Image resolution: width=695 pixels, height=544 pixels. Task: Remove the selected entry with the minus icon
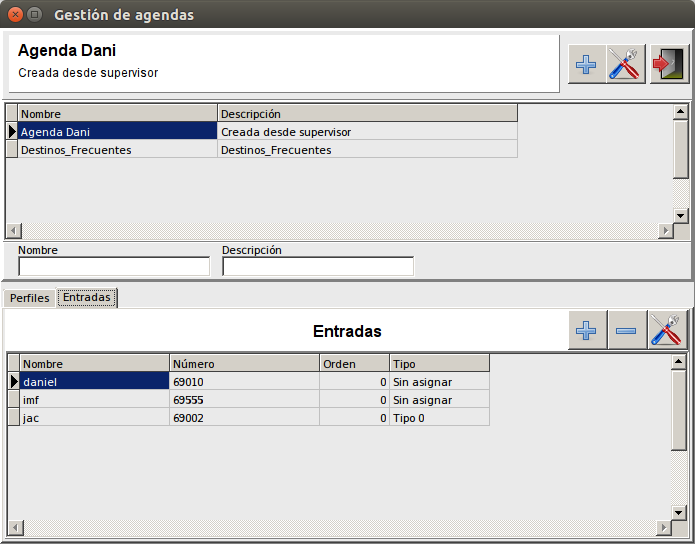click(x=626, y=330)
